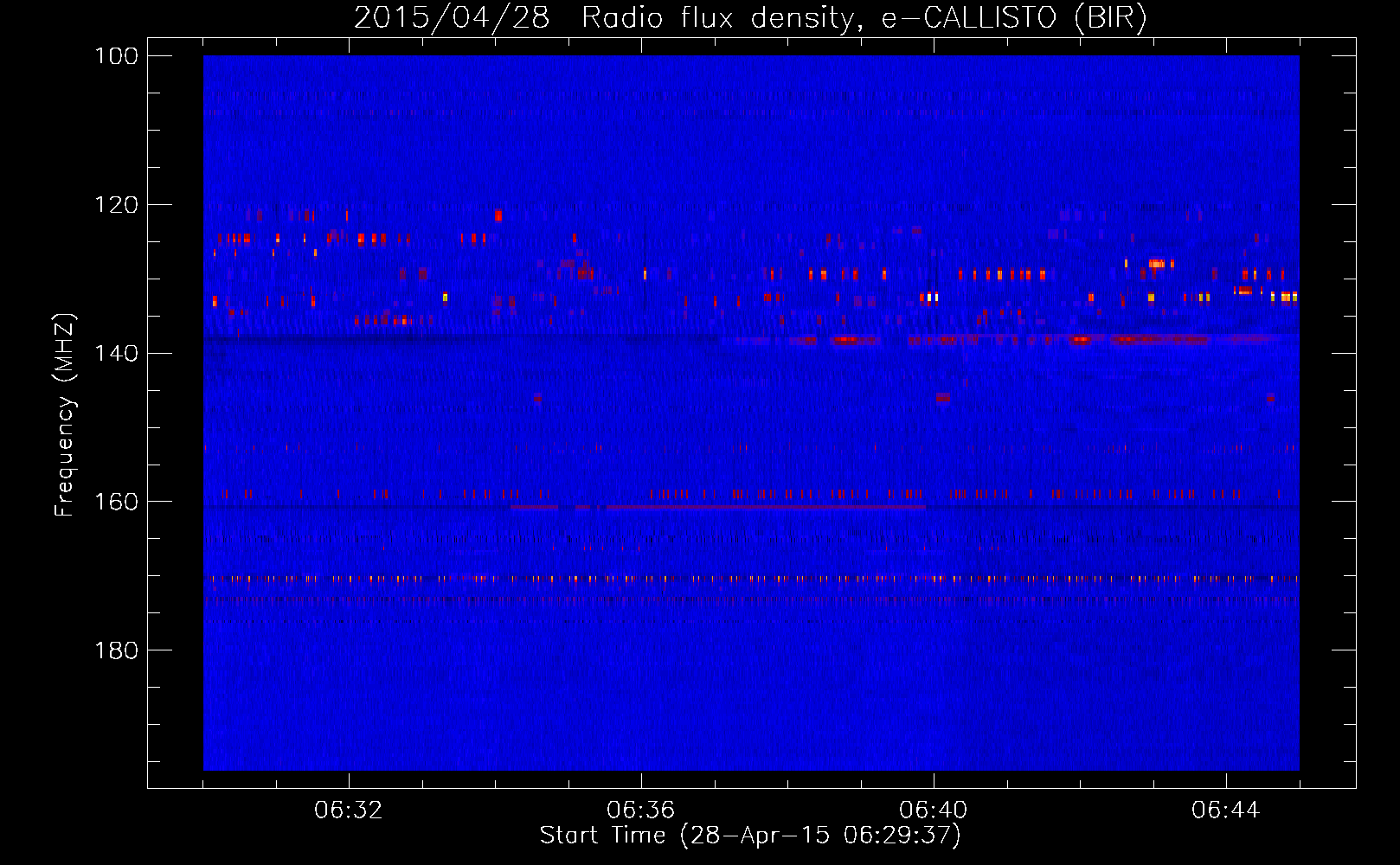Select the 160 frequency tick label
This screenshot has width=1400, height=865.
point(116,502)
